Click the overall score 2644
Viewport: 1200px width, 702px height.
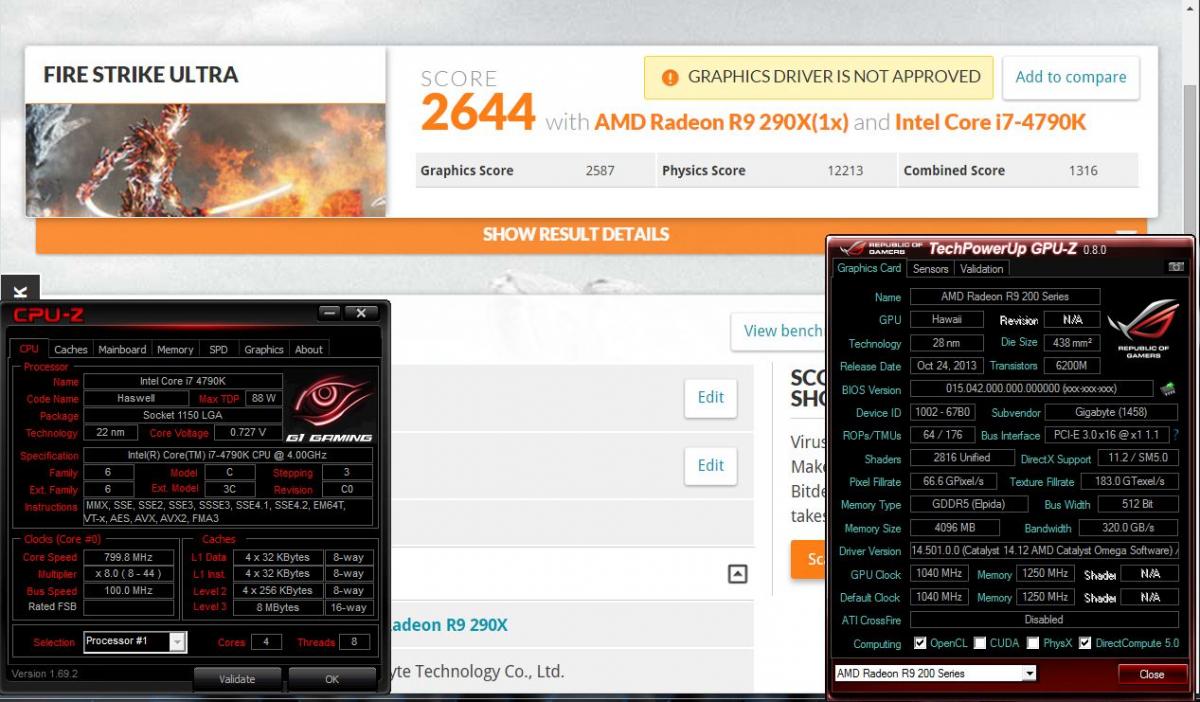tap(478, 112)
